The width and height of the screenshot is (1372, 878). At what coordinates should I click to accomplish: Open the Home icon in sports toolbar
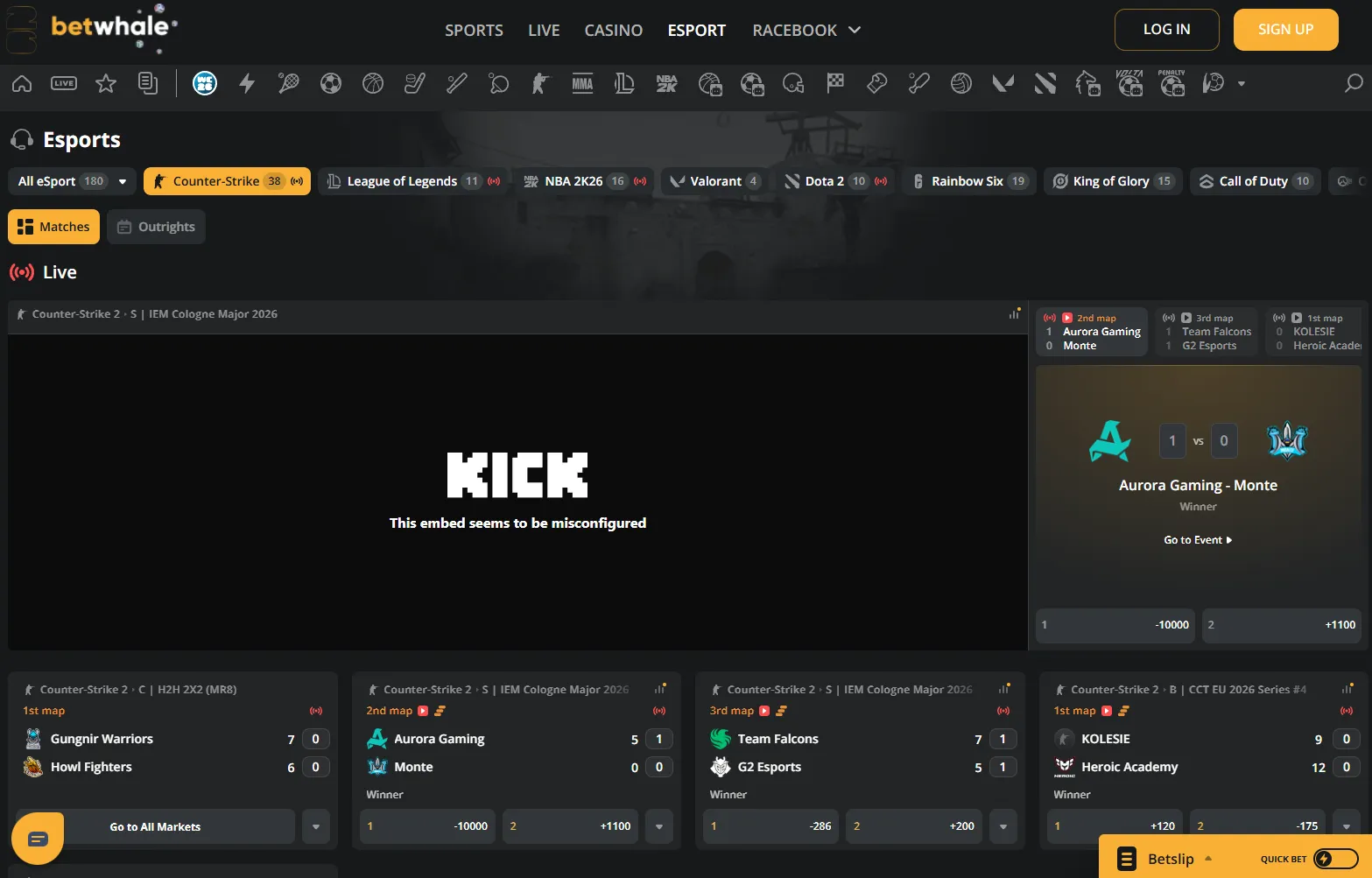click(22, 83)
